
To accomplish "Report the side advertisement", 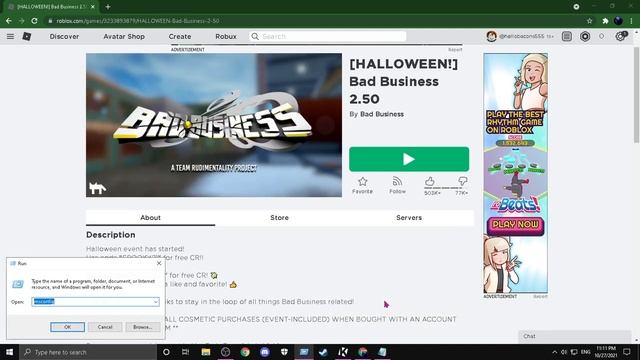I will [540, 296].
